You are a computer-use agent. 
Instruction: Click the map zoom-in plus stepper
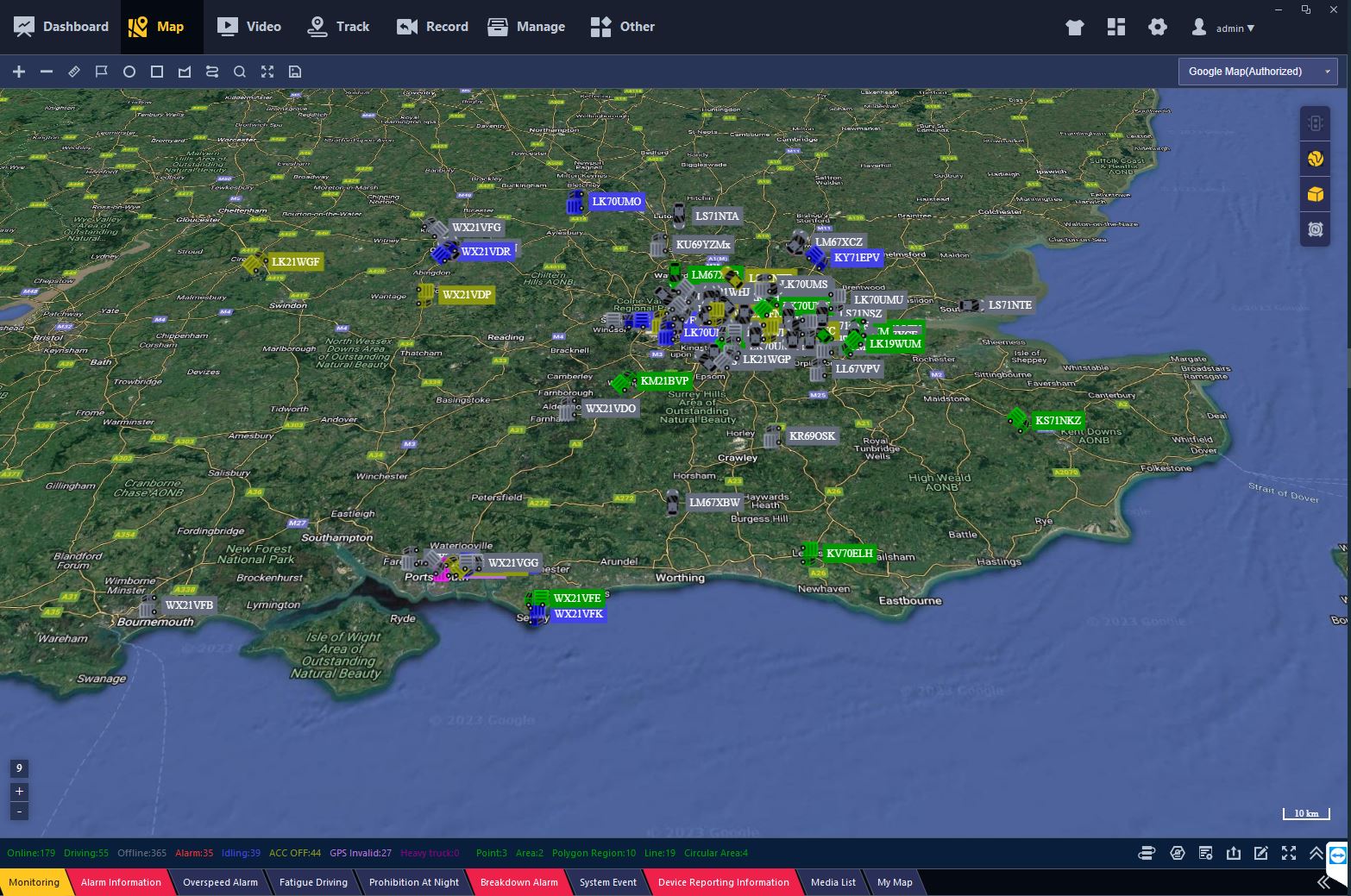pos(19,791)
